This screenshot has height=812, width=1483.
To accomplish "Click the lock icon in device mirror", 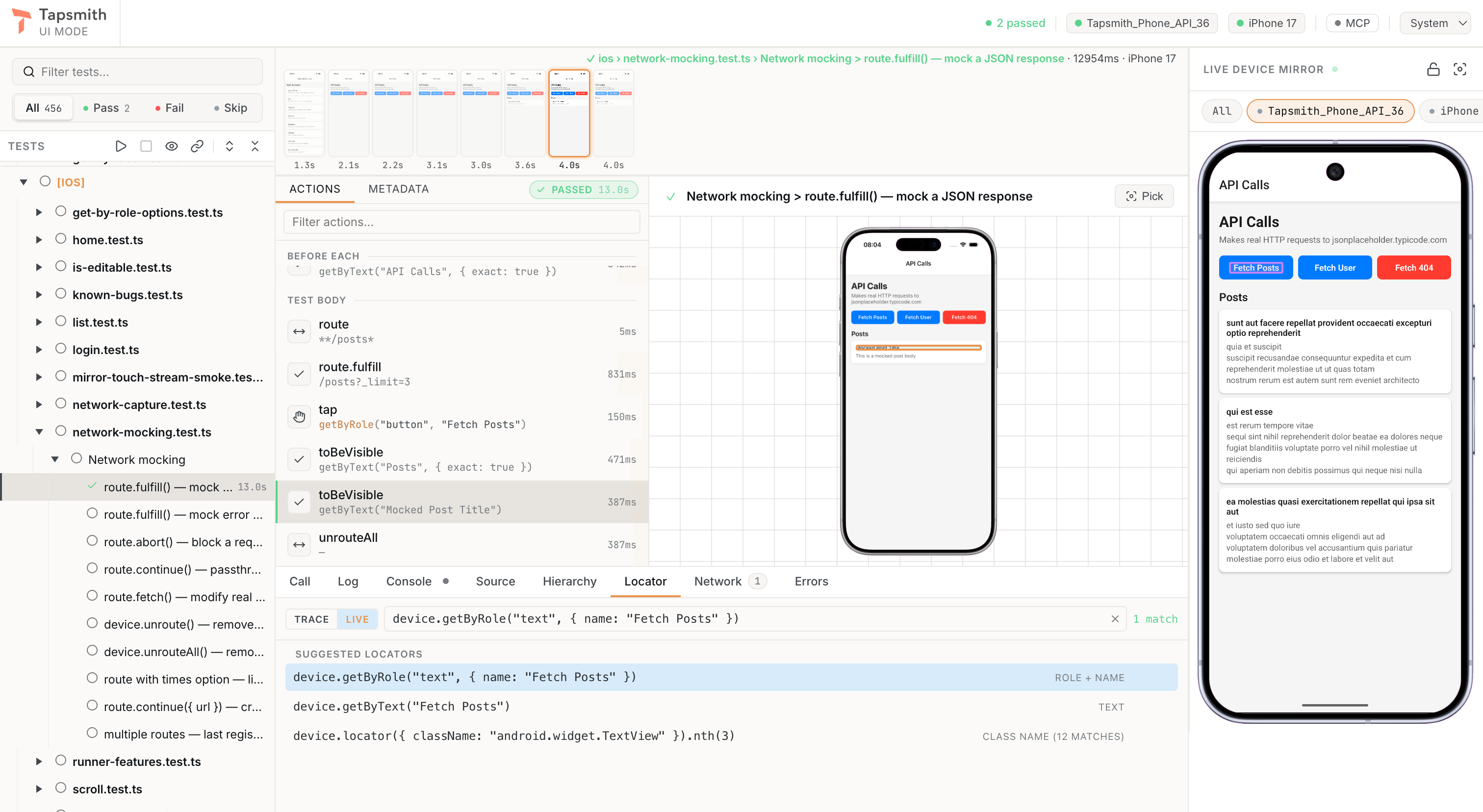I will [1433, 69].
